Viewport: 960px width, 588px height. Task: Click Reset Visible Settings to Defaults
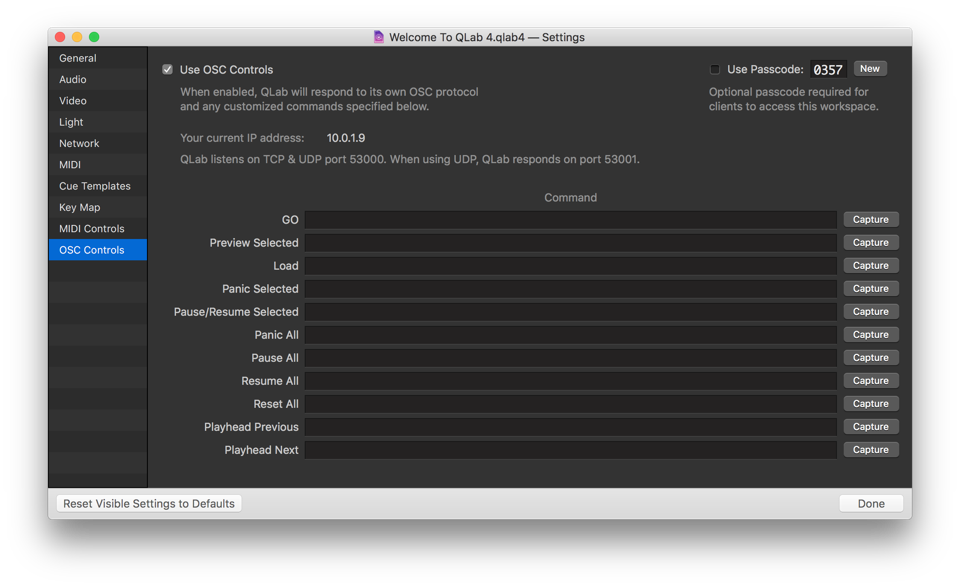149,504
